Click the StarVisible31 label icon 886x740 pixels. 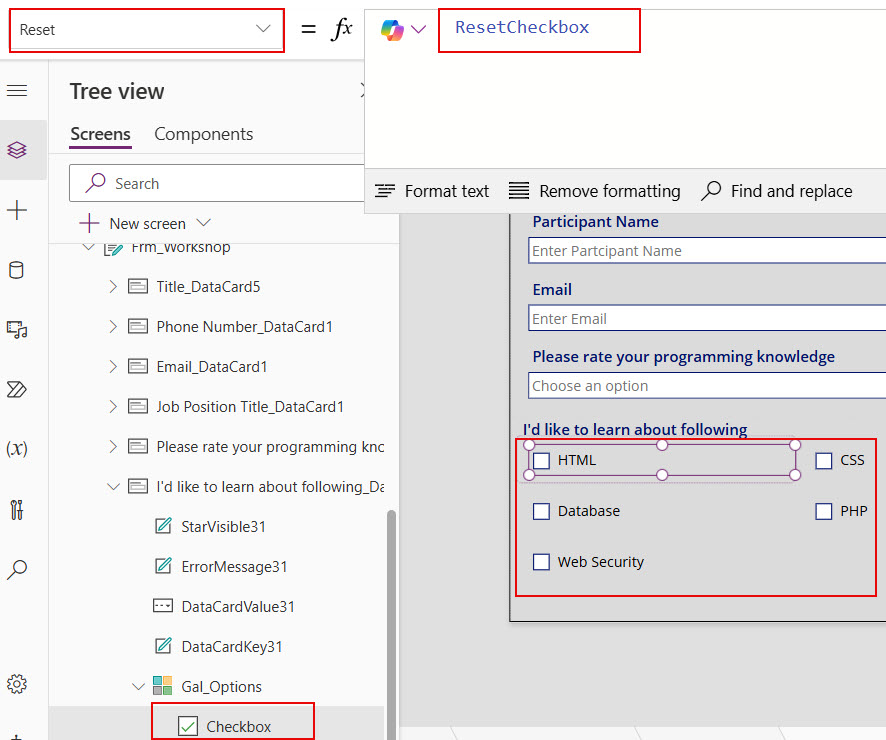point(163,526)
